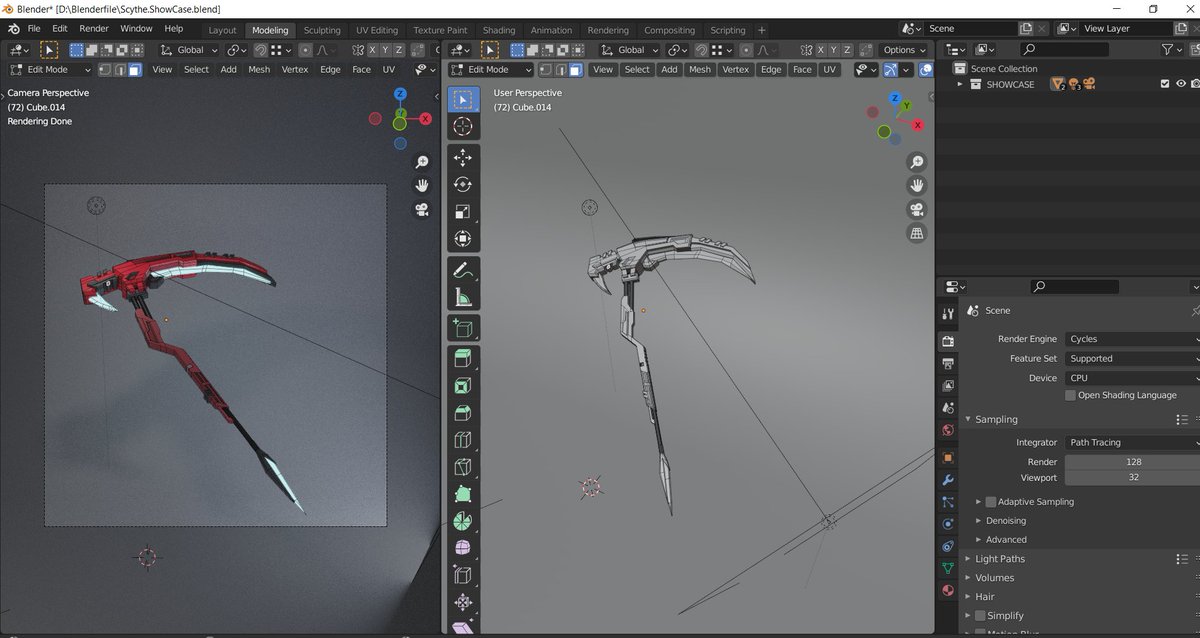This screenshot has height=638, width=1200.
Task: Open Object Data properties green triangle icon
Action: coord(948,568)
